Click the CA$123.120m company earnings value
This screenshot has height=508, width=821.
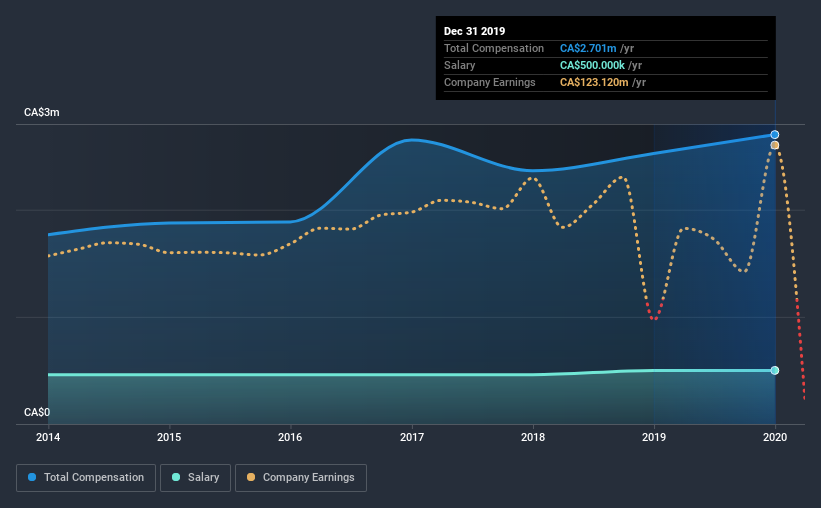point(594,82)
